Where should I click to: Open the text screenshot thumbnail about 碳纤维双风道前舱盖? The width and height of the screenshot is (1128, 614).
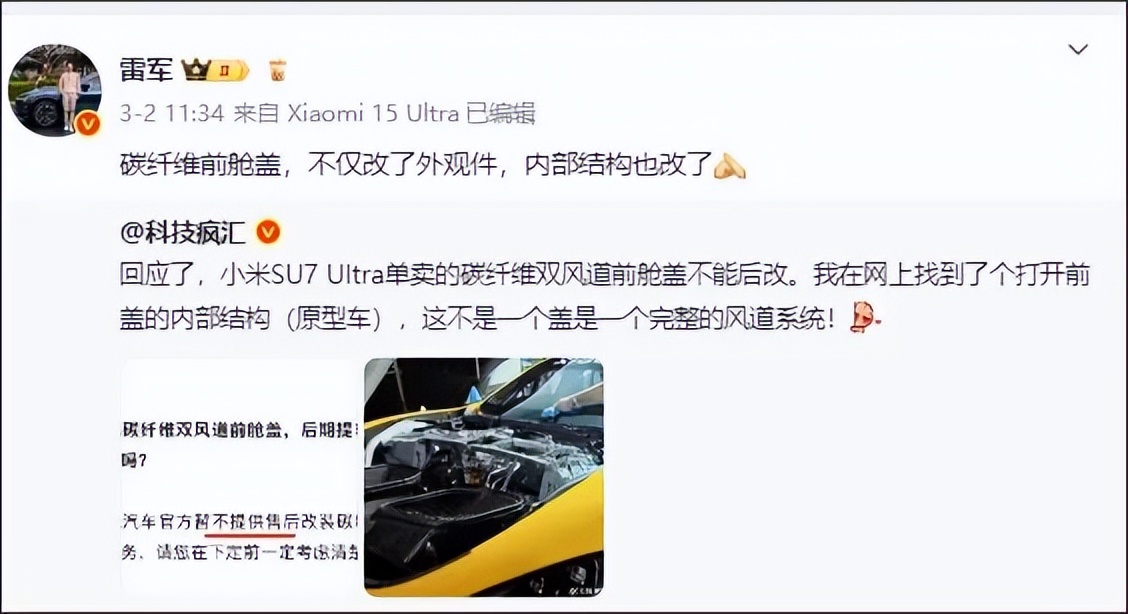point(240,477)
